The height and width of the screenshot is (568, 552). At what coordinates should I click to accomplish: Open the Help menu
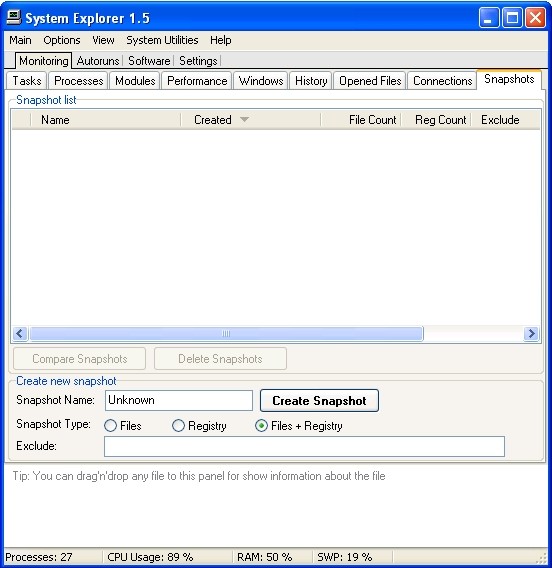coord(221,40)
